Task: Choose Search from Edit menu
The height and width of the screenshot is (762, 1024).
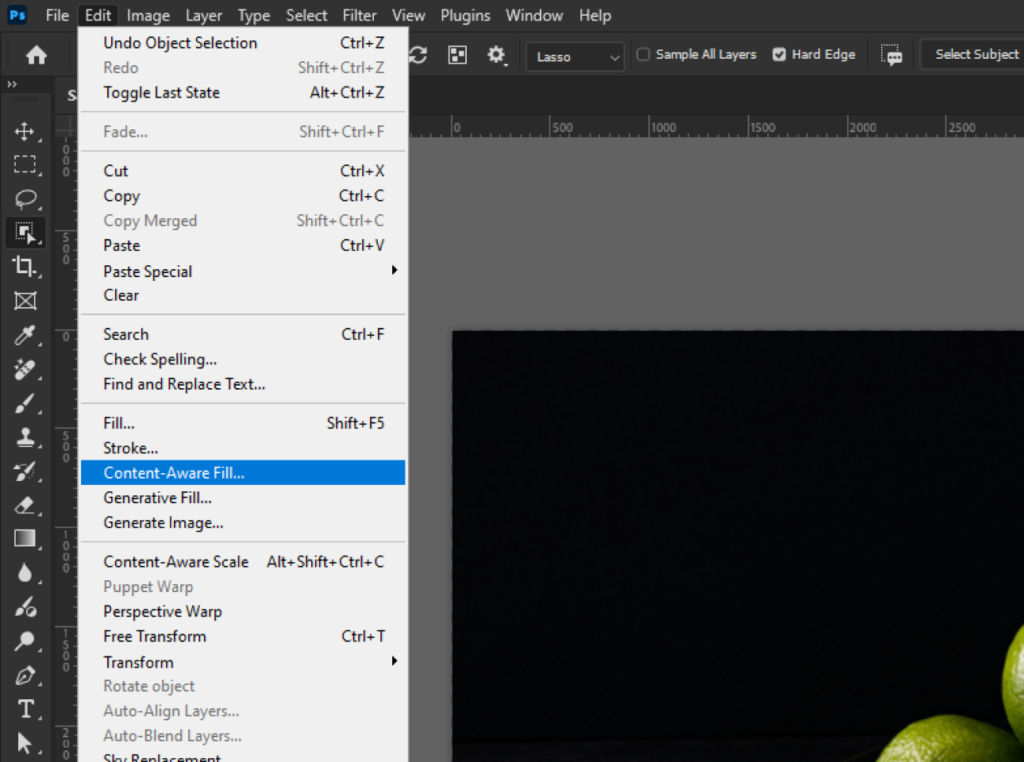Action: [243, 334]
